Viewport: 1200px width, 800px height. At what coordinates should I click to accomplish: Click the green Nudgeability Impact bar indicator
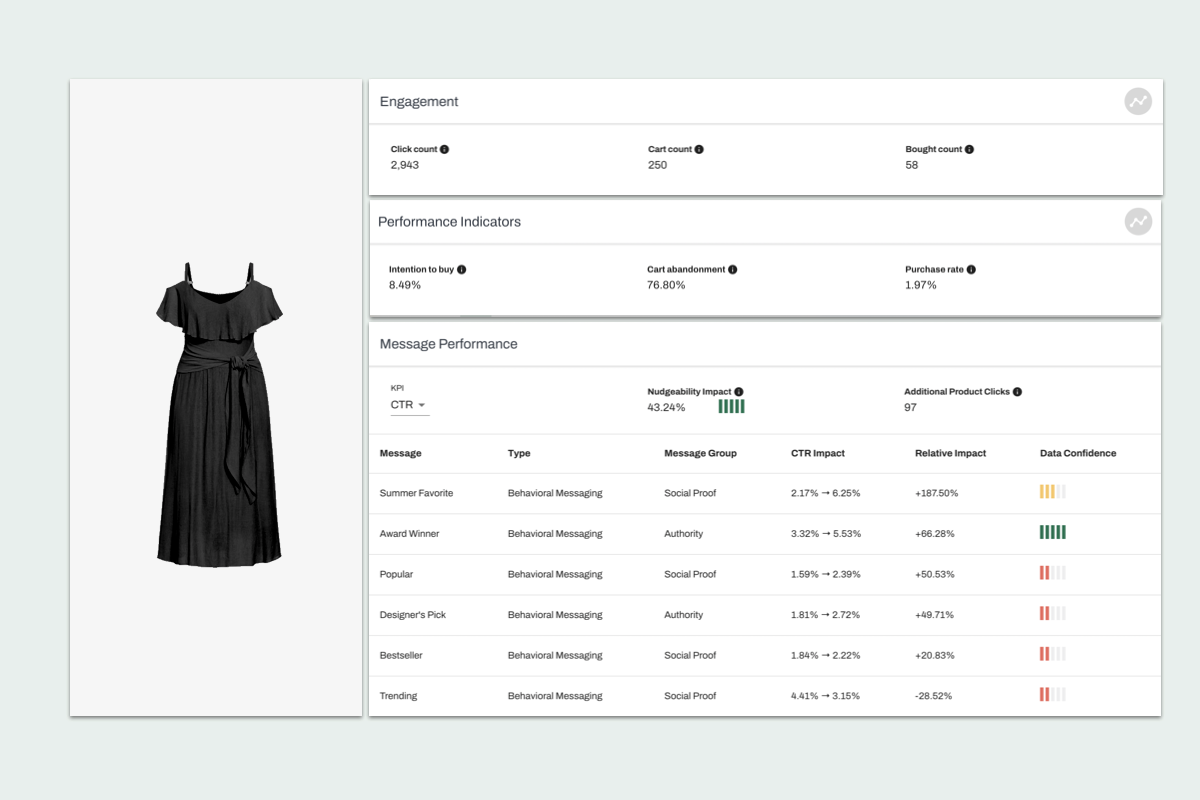(x=731, y=406)
